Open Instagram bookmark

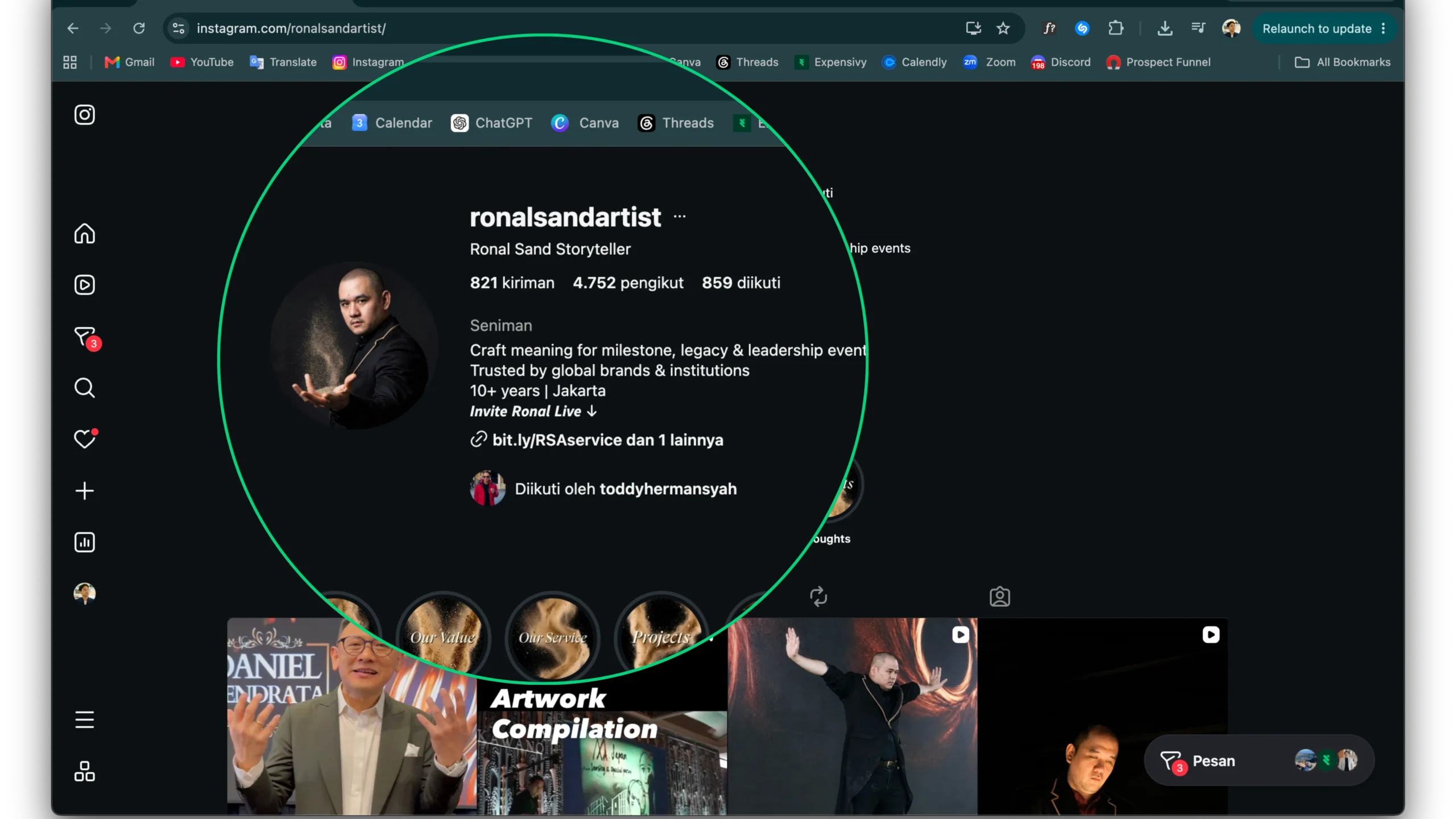pyautogui.click(x=369, y=63)
